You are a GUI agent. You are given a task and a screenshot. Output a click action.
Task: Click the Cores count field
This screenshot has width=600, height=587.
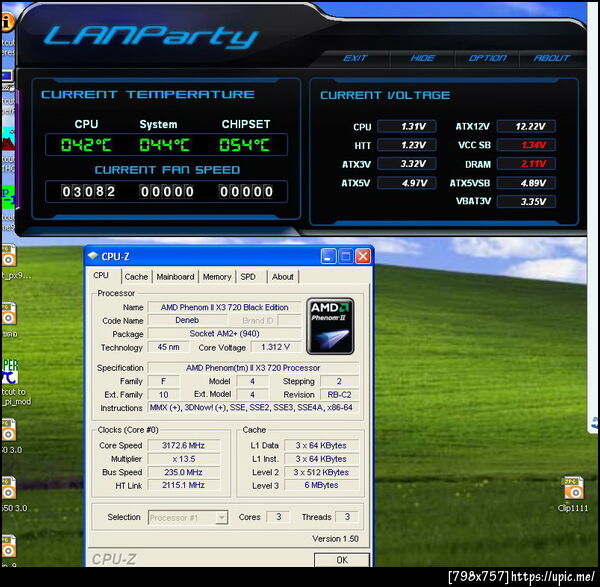[278, 517]
